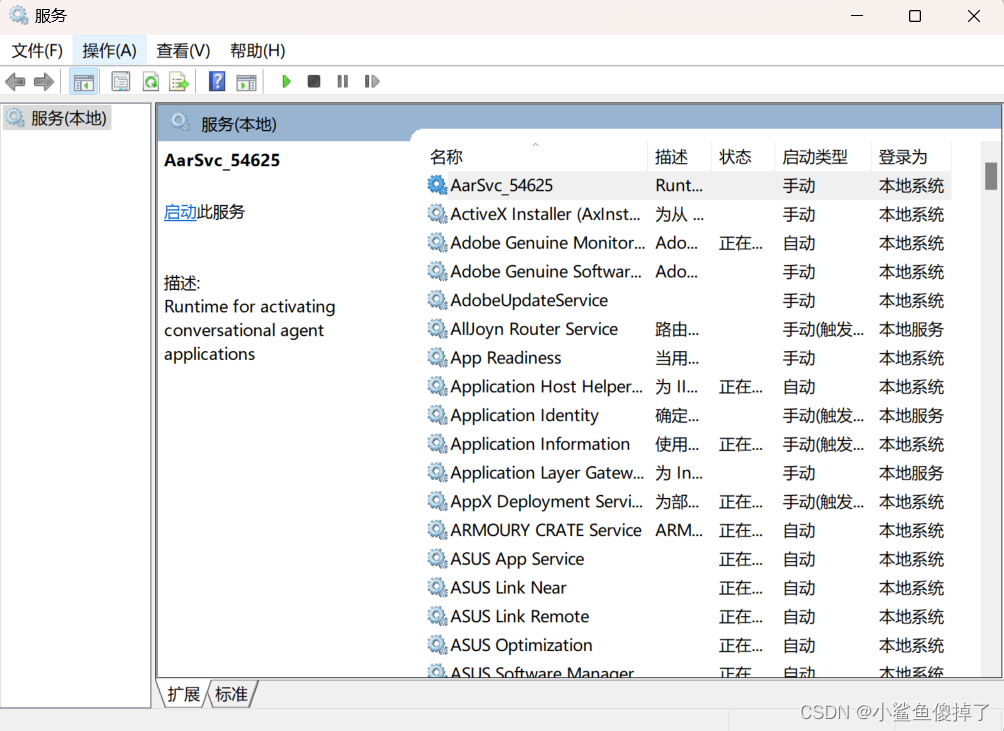Select gear icon beside ARMOURY CRATE Service
This screenshot has height=731, width=1004.
pyautogui.click(x=437, y=530)
